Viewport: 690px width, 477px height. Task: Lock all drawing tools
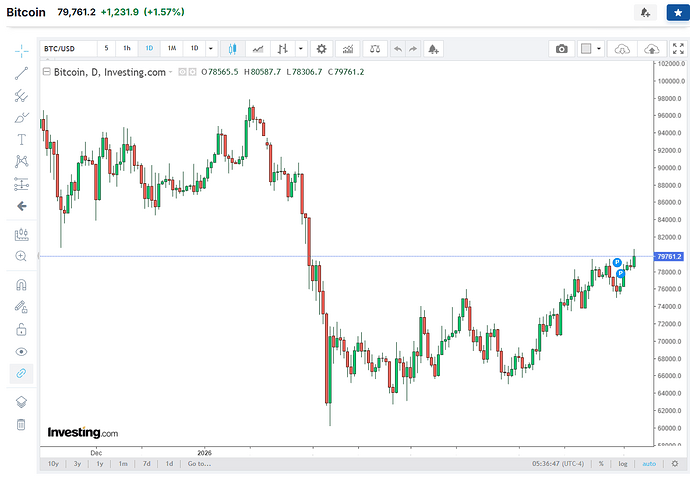[x=21, y=329]
